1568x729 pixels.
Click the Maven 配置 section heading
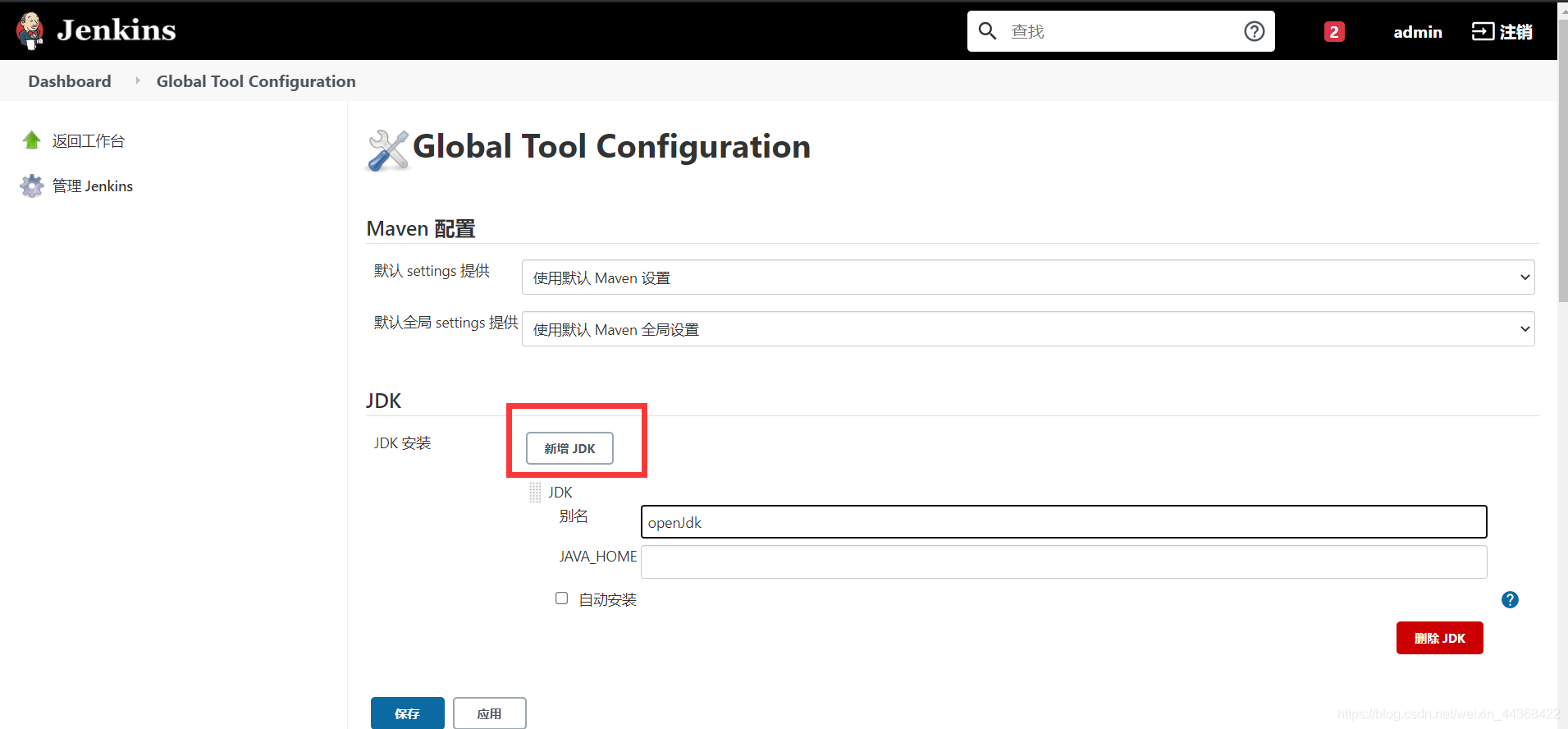tap(421, 228)
